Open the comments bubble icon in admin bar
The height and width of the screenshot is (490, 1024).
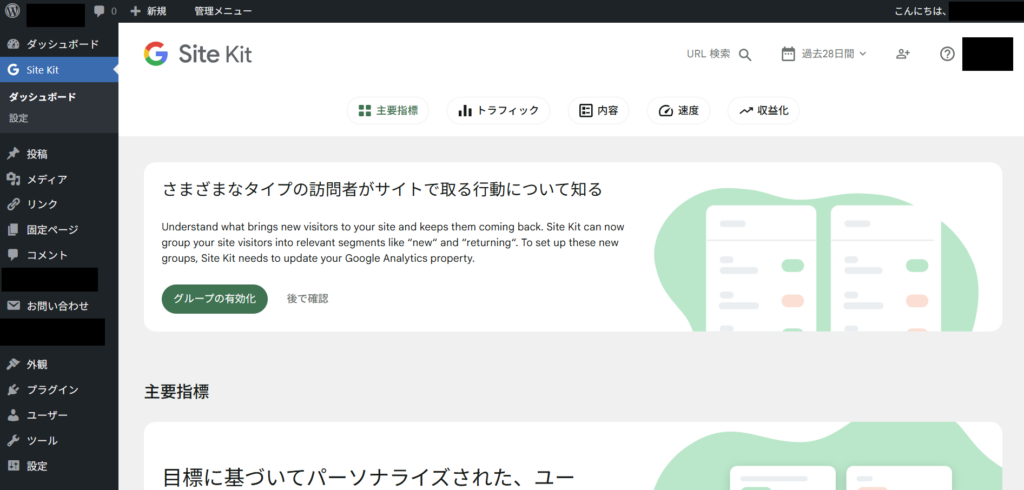[x=99, y=11]
